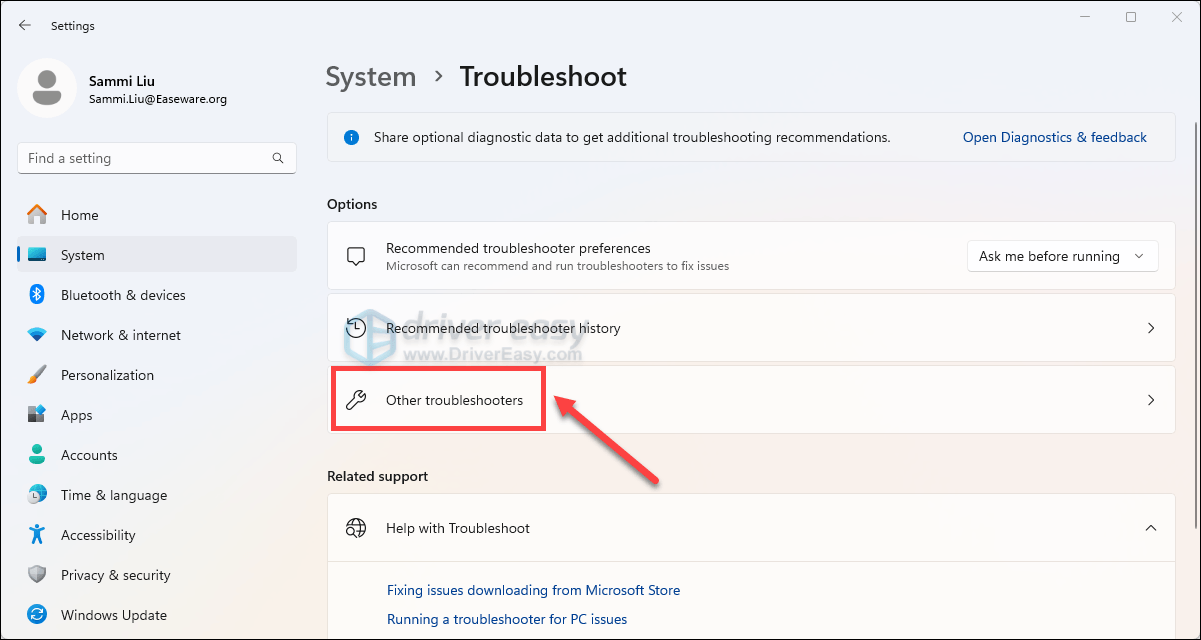Click the search magnifier icon
This screenshot has width=1201, height=640.
point(278,158)
